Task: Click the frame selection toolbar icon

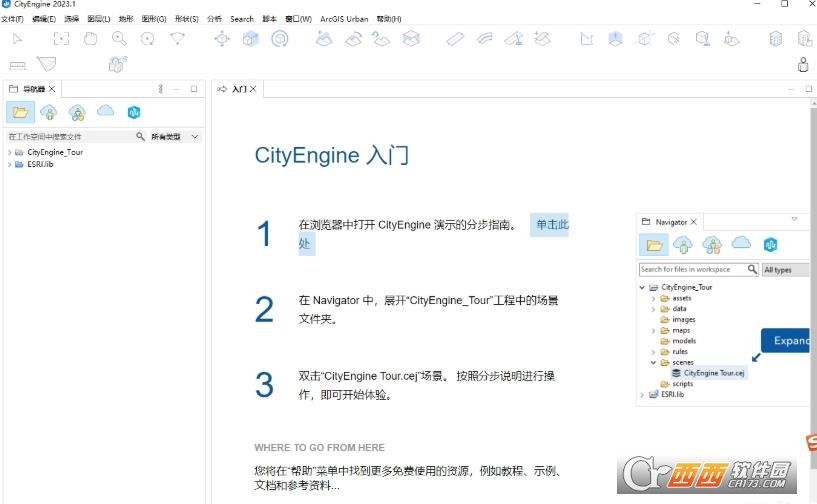Action: click(61, 39)
